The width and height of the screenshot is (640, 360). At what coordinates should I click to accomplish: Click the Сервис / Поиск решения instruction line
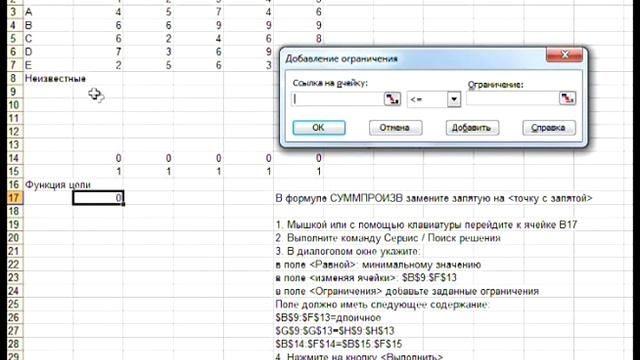(388, 238)
